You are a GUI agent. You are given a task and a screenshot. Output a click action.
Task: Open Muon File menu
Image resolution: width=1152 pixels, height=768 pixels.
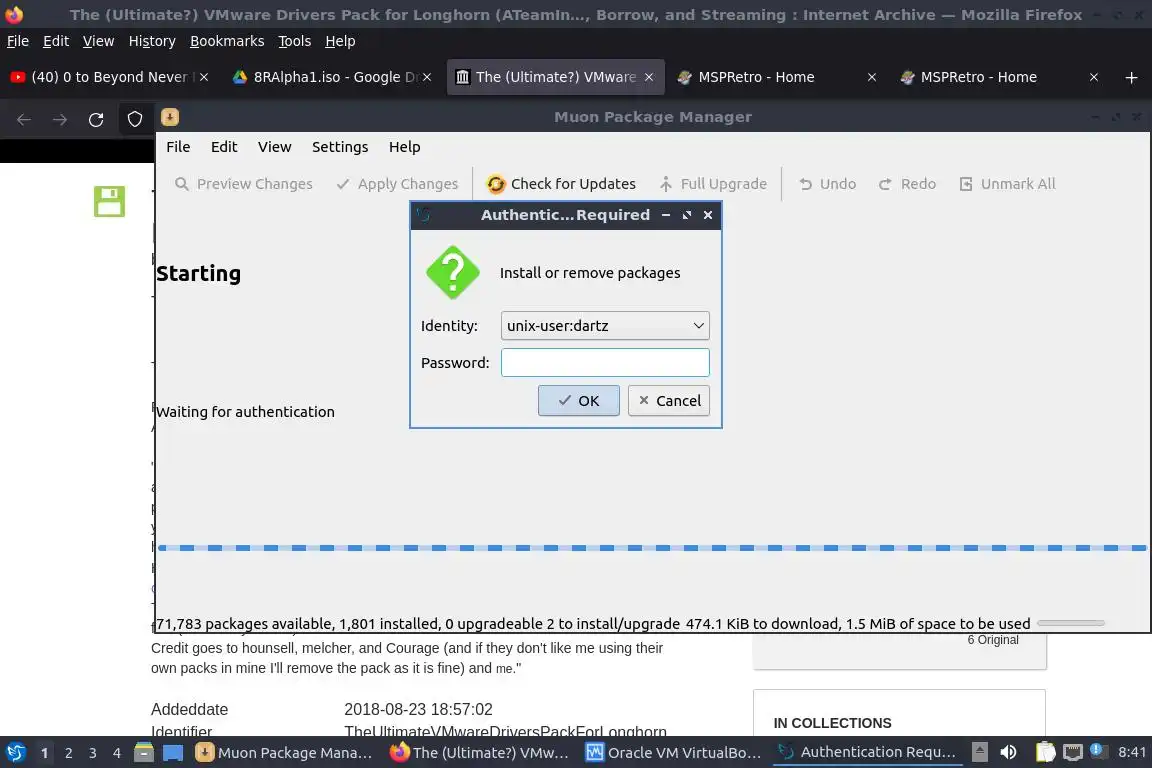tap(178, 147)
